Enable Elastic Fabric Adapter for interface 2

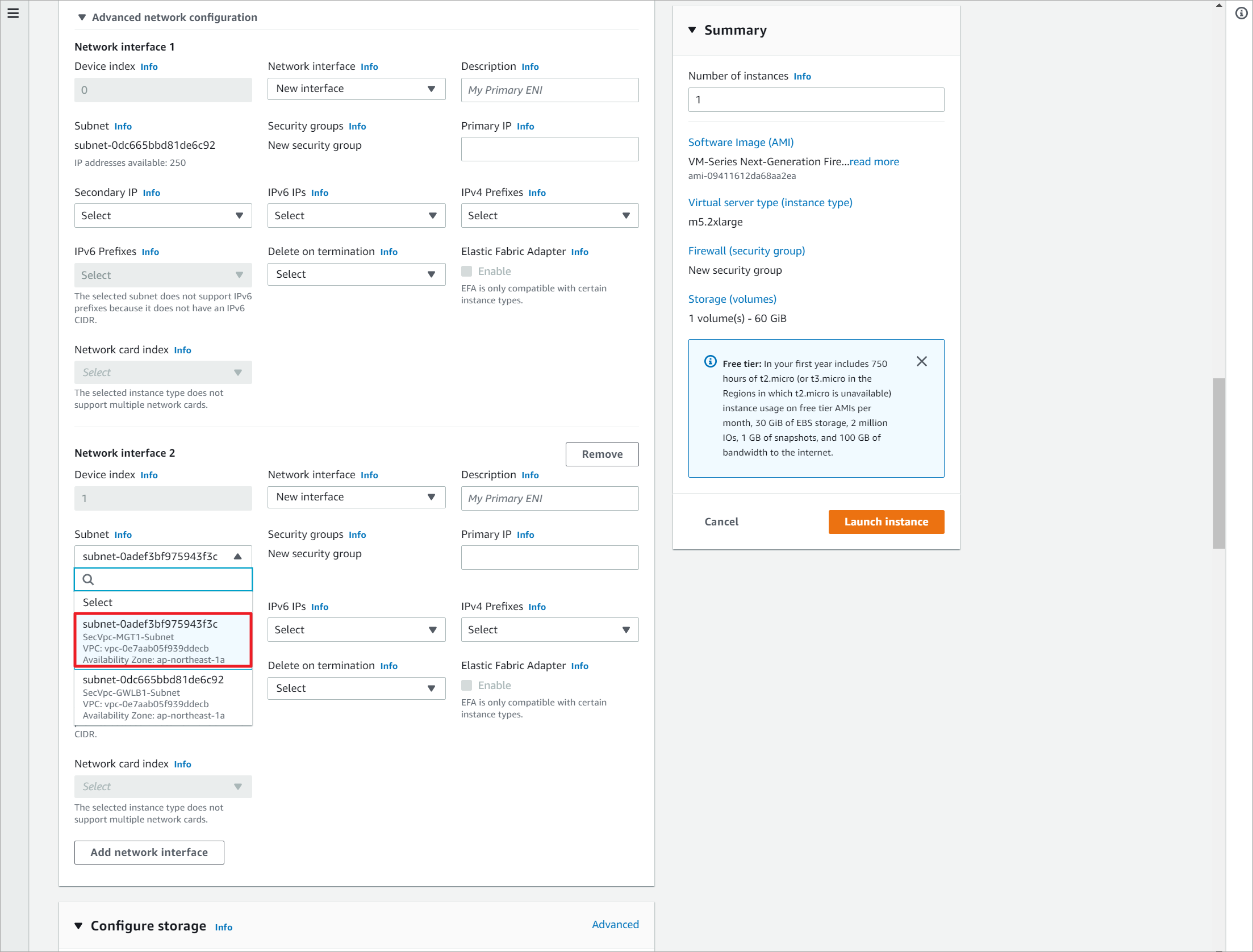(x=467, y=686)
